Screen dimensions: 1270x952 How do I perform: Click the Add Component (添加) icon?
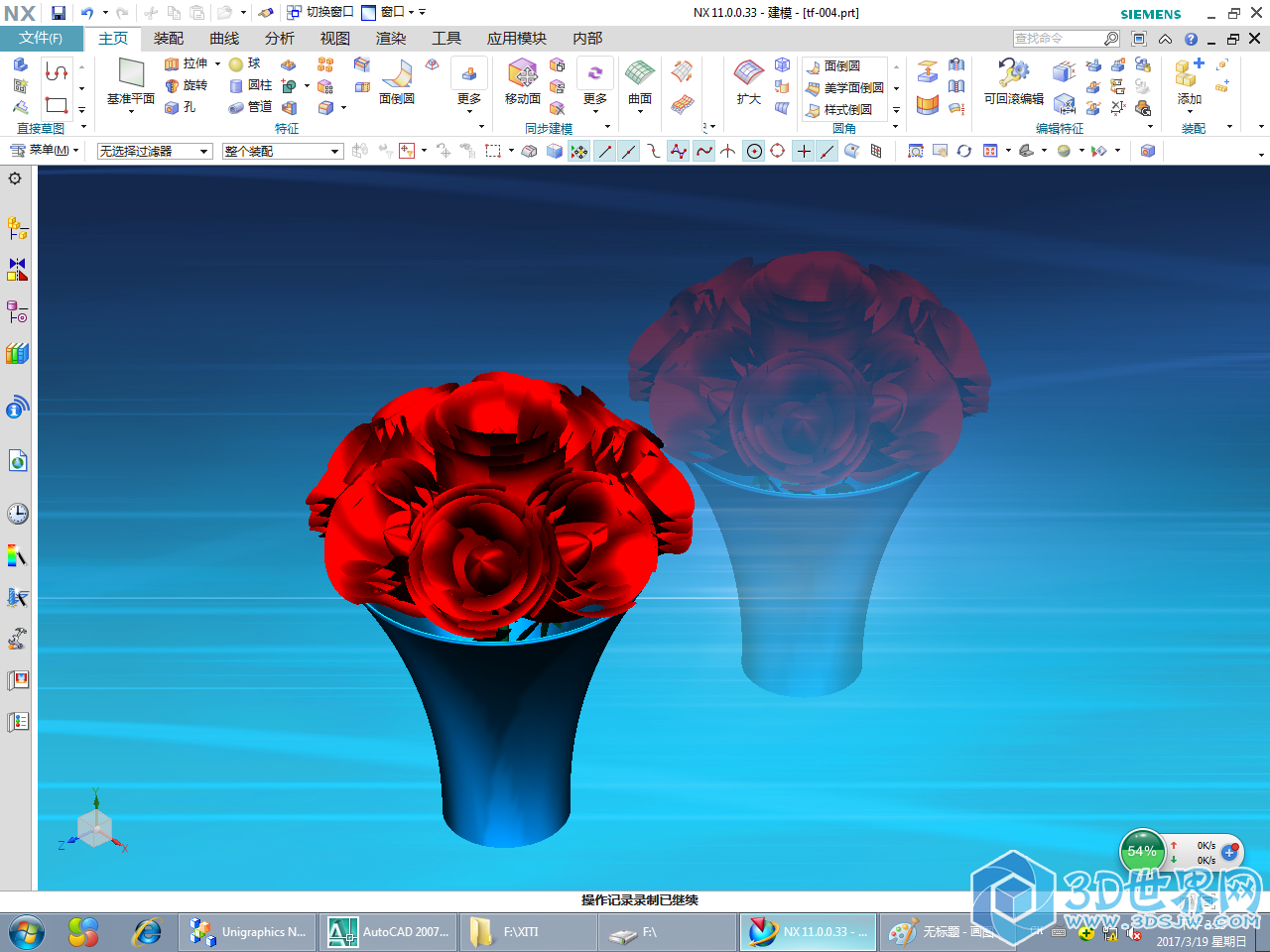(x=1190, y=81)
